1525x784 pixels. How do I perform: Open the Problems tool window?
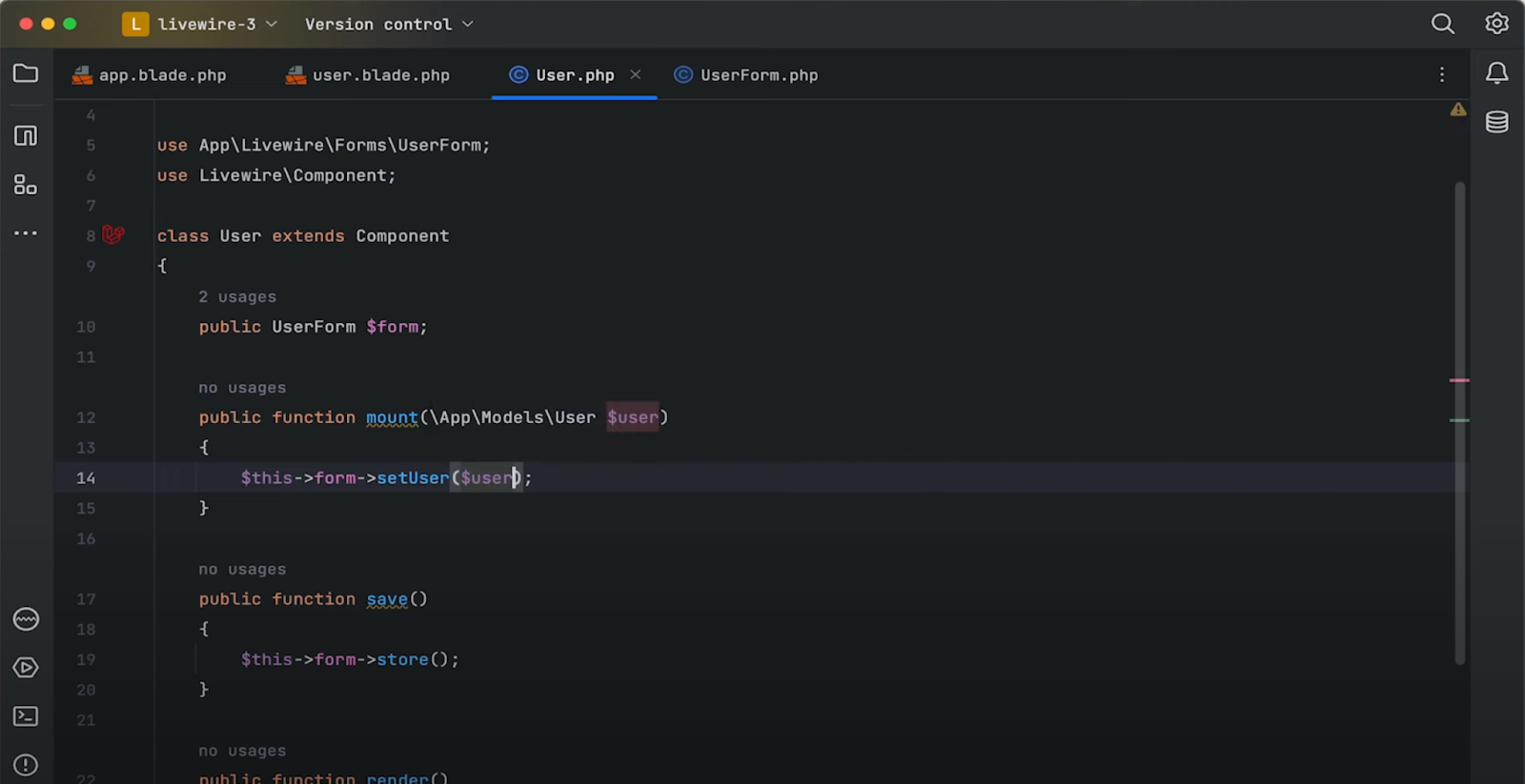(x=26, y=765)
